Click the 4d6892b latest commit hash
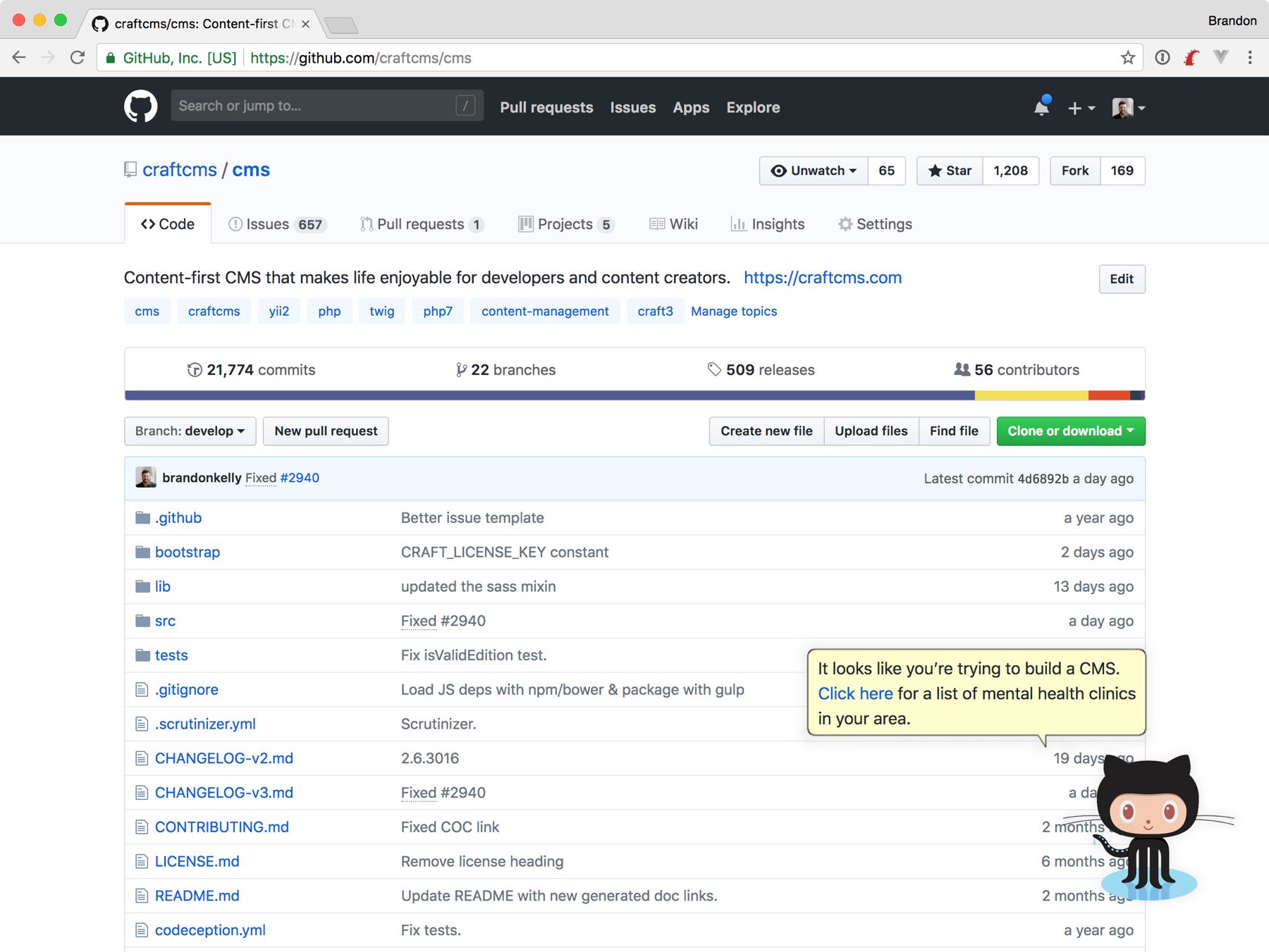Viewport: 1269px width, 952px height. pos(1043,478)
